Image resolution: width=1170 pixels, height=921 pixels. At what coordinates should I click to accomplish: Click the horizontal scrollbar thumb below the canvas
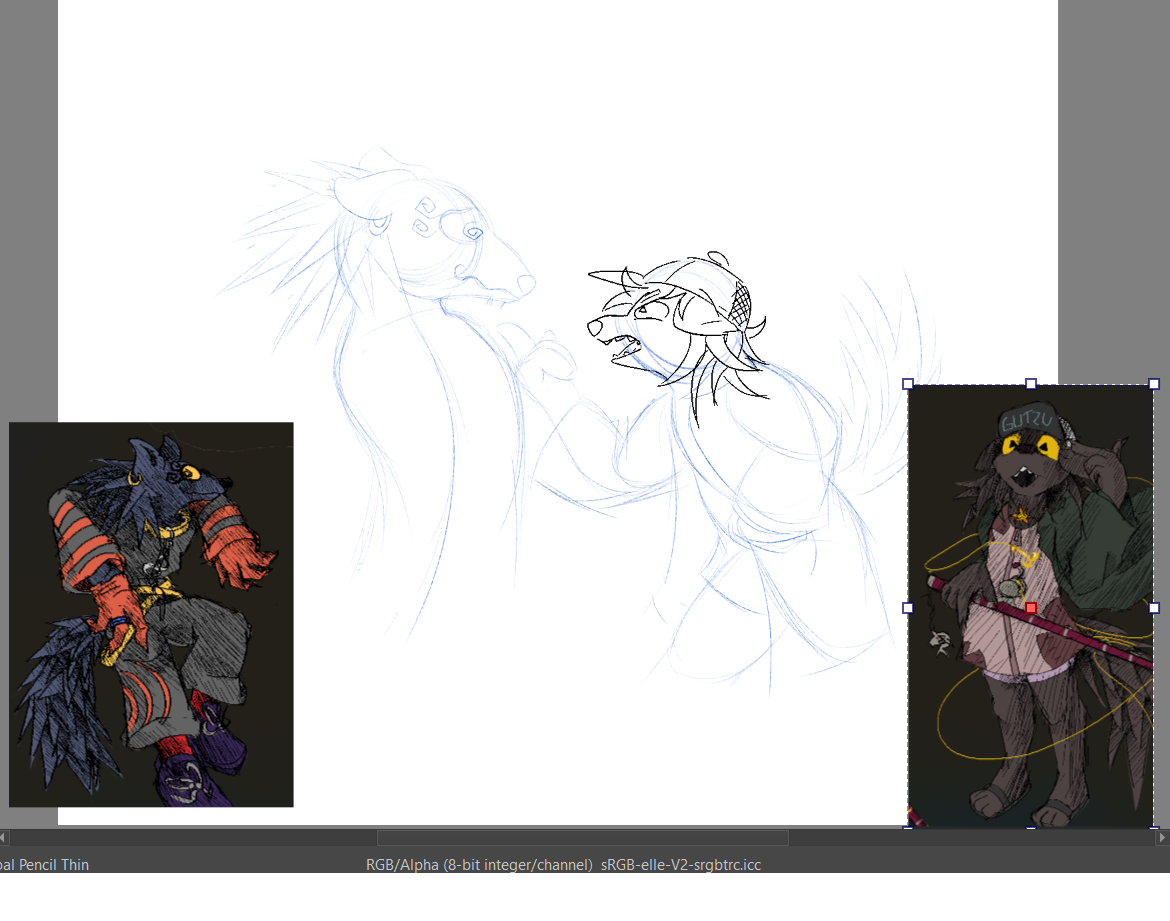point(583,837)
